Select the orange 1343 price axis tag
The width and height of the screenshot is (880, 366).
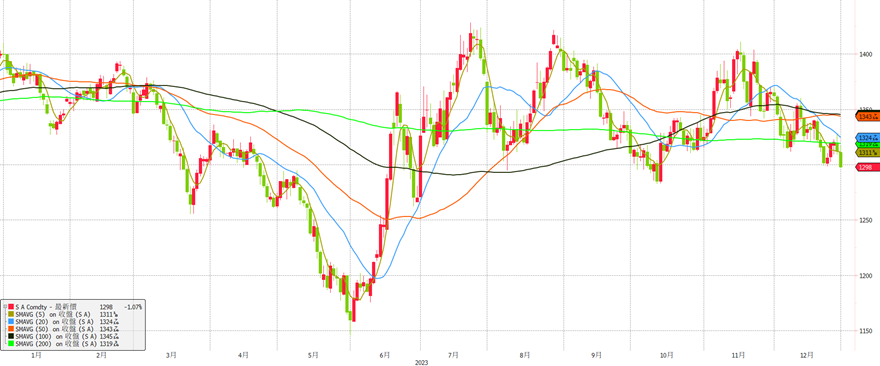click(868, 116)
